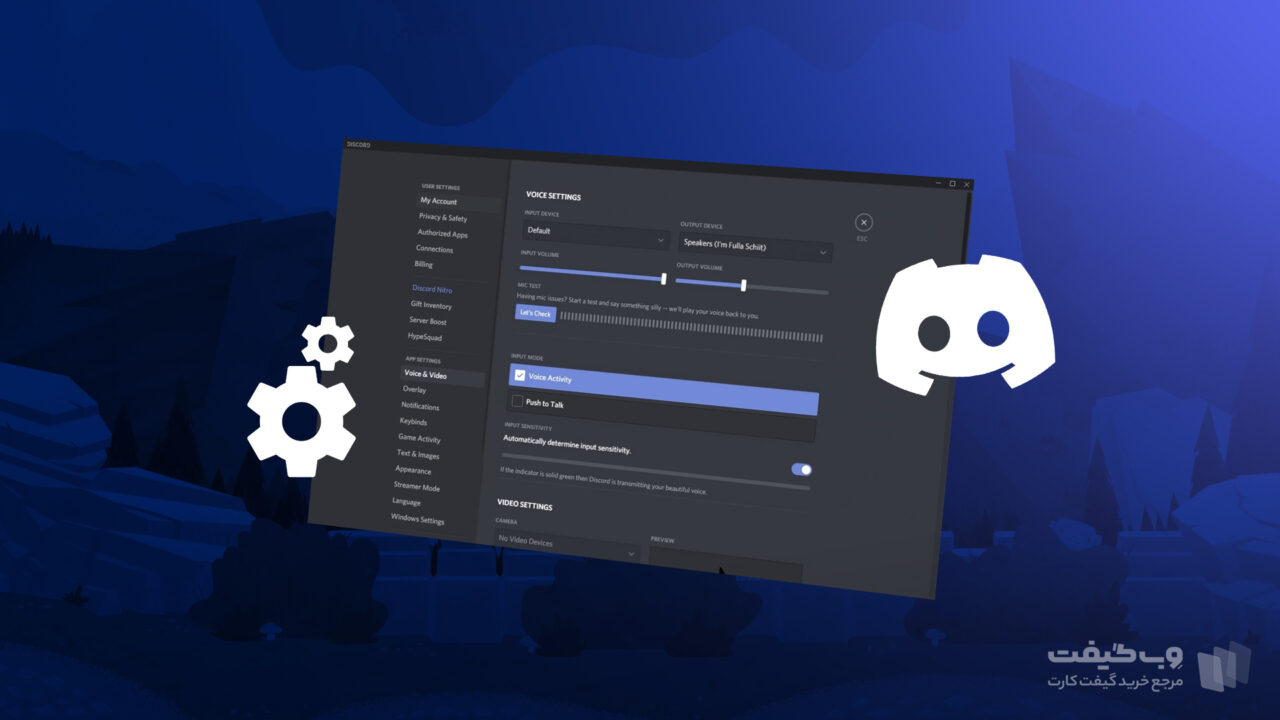1280x720 pixels.
Task: Minimize the Discord window
Action: (939, 183)
